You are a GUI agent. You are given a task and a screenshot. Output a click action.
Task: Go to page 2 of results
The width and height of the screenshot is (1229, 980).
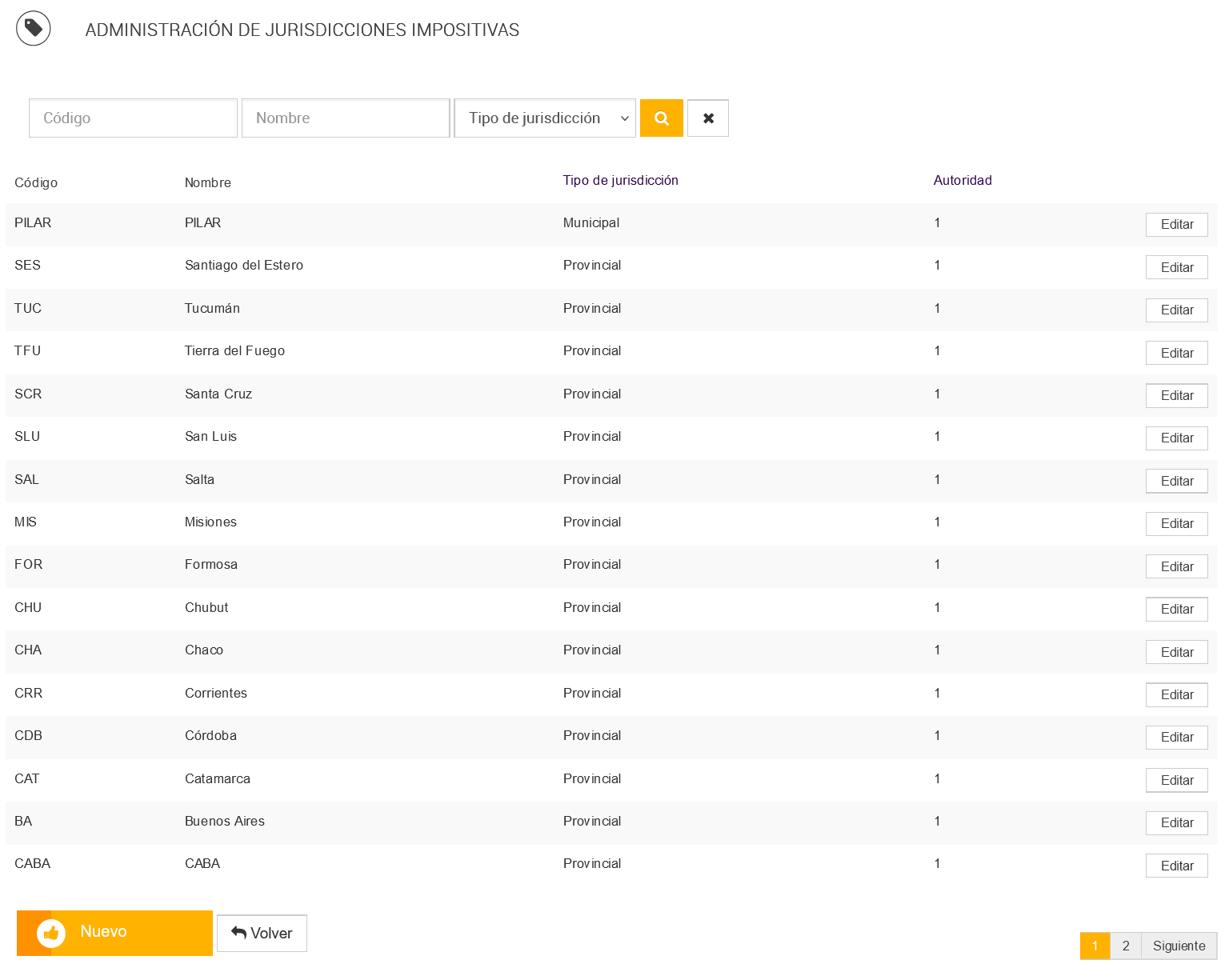tap(1125, 946)
